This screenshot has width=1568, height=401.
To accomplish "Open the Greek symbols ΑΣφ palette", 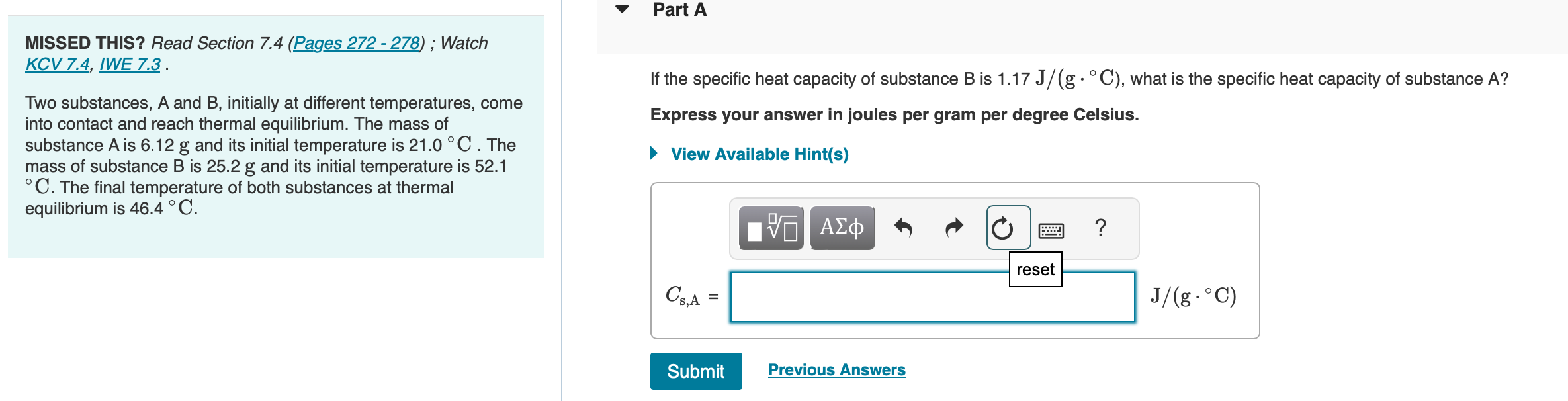I will [x=842, y=228].
